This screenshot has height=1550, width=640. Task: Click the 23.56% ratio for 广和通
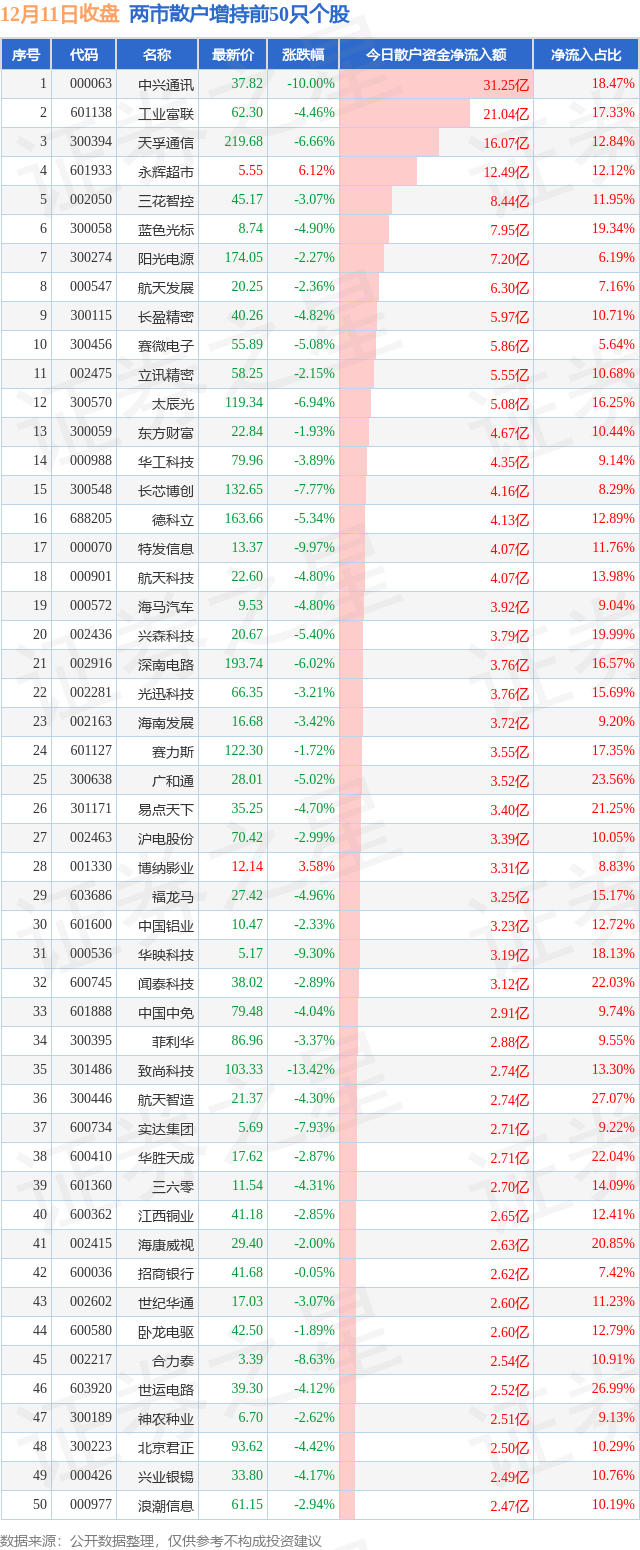pos(613,780)
